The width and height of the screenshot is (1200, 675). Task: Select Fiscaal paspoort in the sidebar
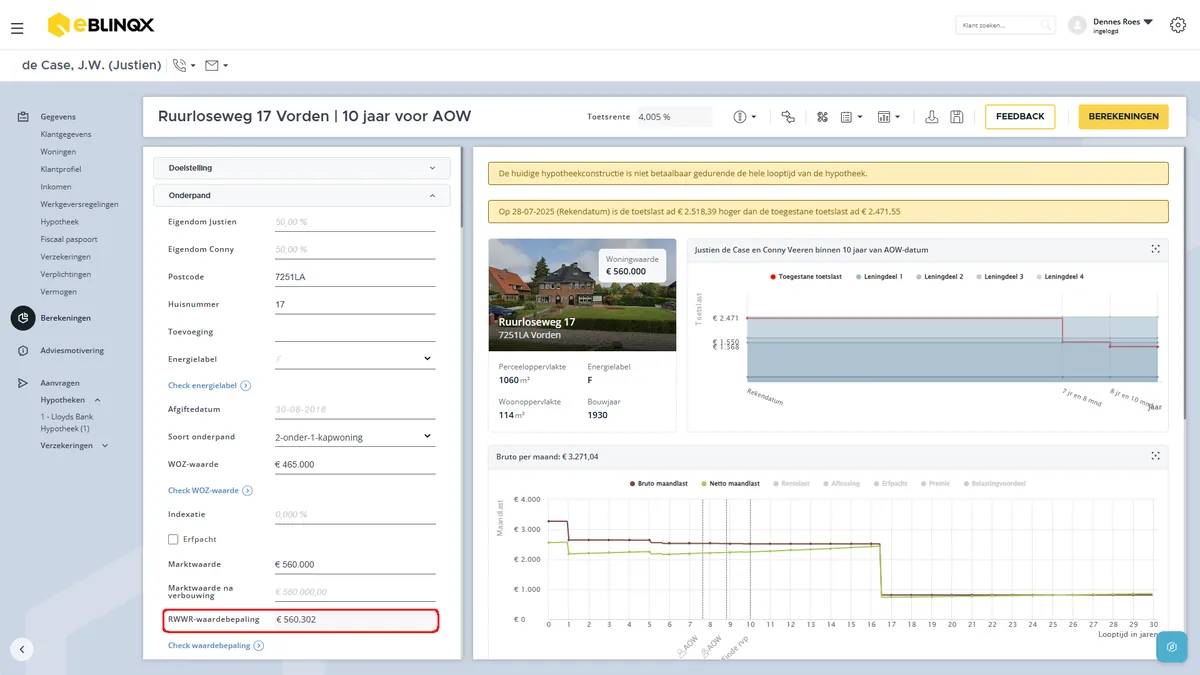coord(69,239)
